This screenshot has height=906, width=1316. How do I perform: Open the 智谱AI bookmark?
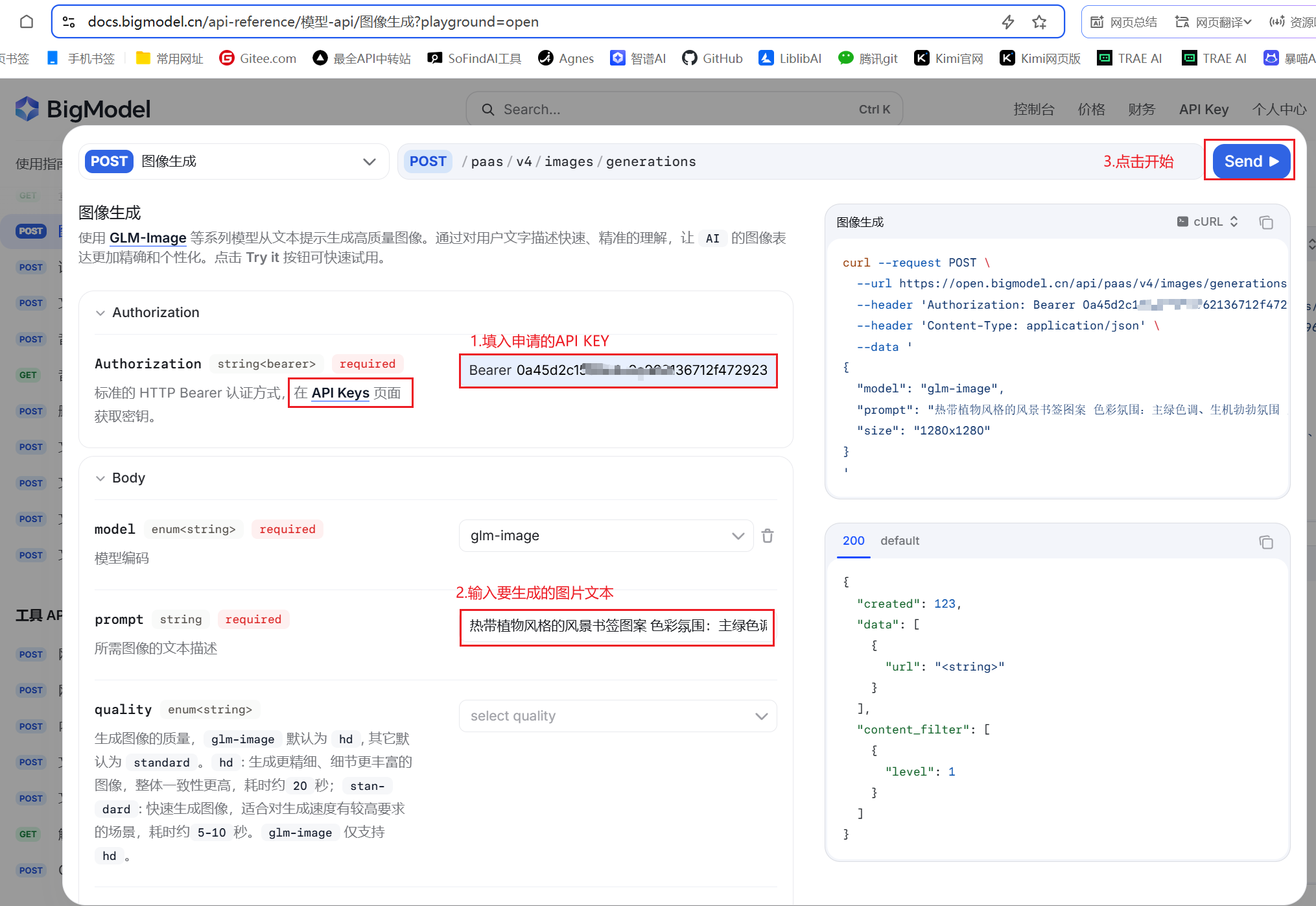(638, 58)
